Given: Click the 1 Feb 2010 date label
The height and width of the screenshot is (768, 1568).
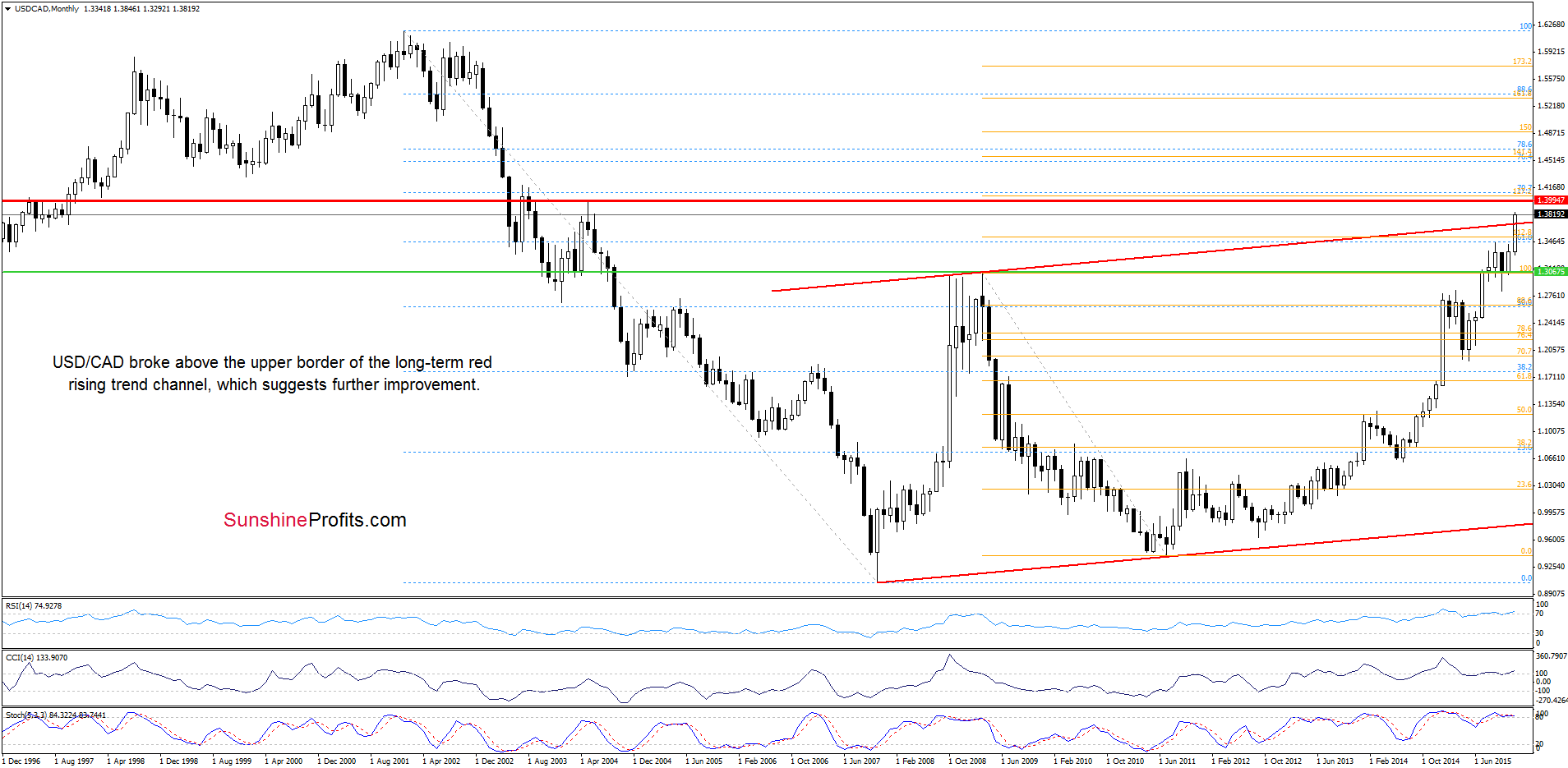Looking at the screenshot, I should click(x=1072, y=761).
